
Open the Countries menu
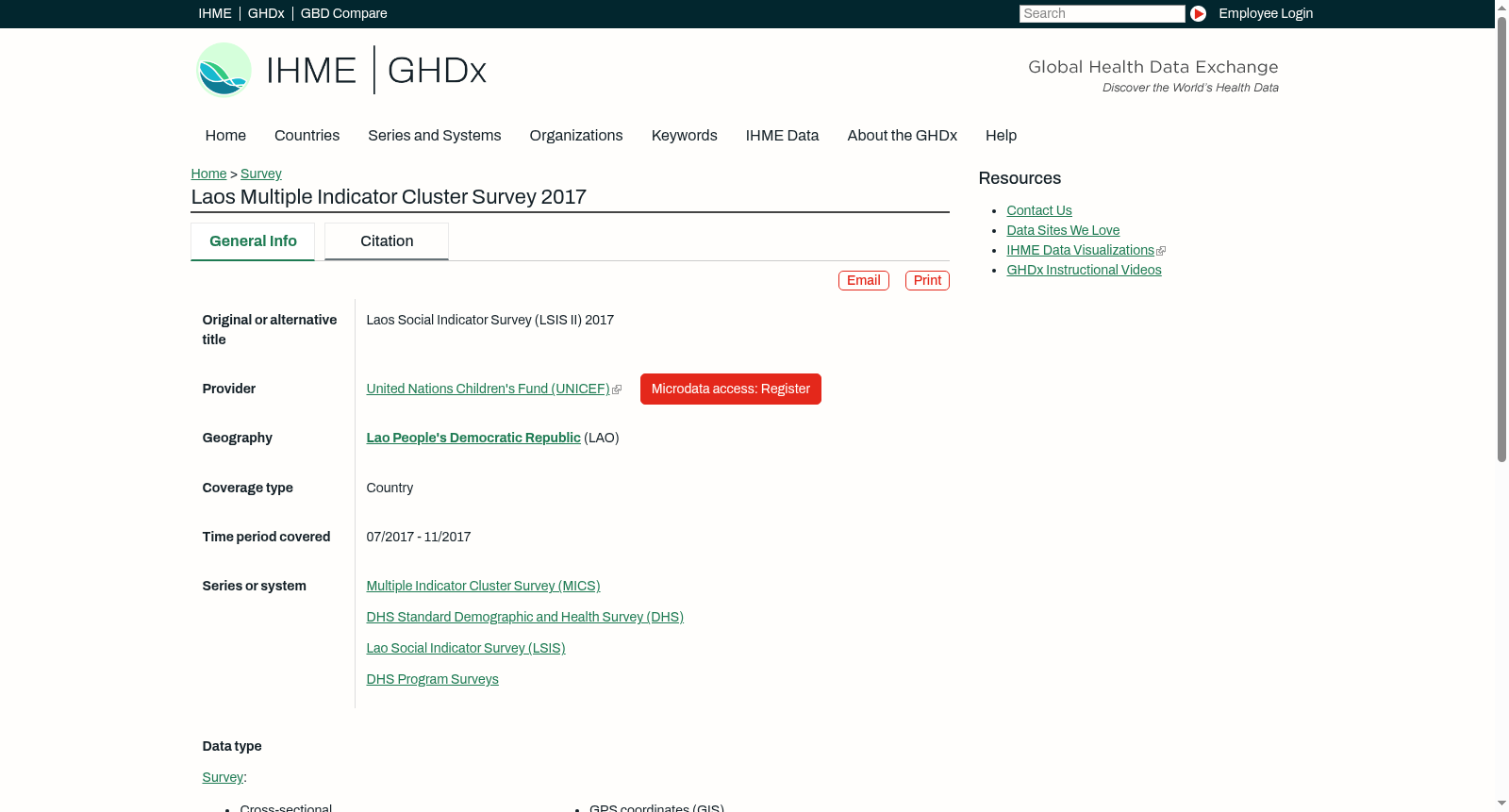click(x=307, y=136)
